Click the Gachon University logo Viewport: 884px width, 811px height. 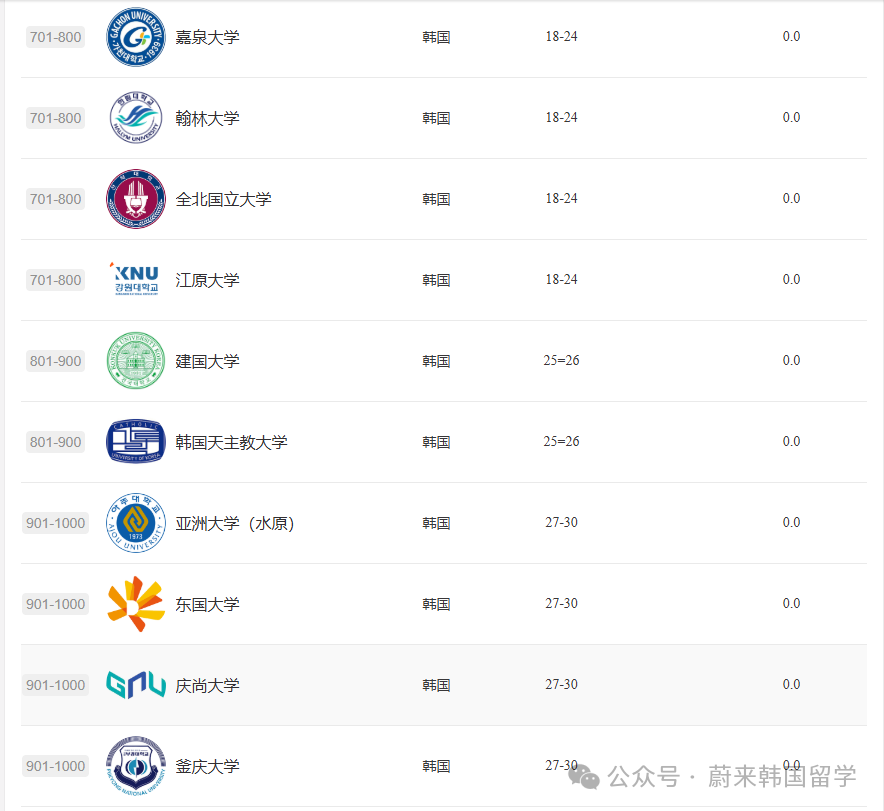(136, 37)
